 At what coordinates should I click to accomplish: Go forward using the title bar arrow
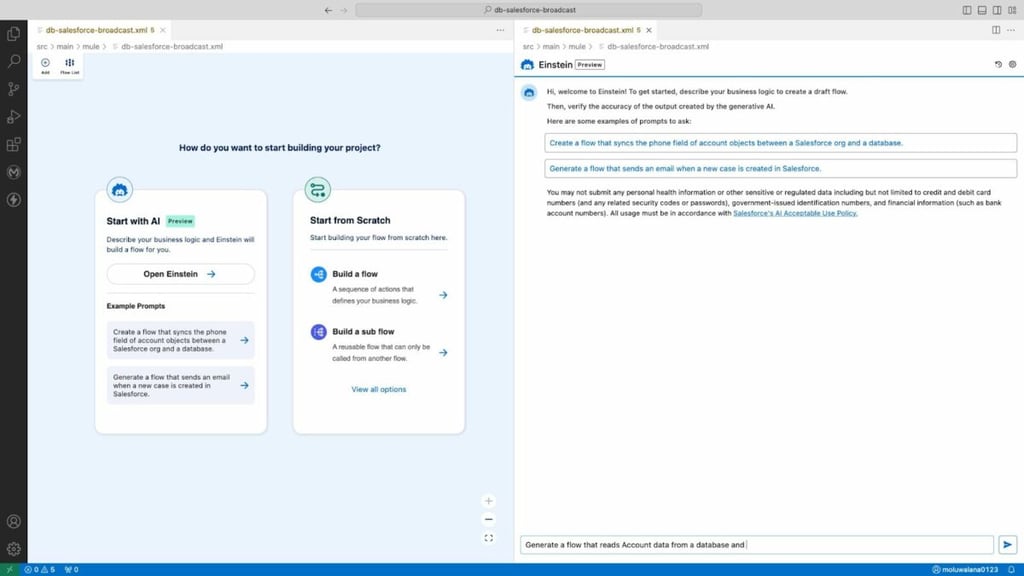pyautogui.click(x=344, y=10)
